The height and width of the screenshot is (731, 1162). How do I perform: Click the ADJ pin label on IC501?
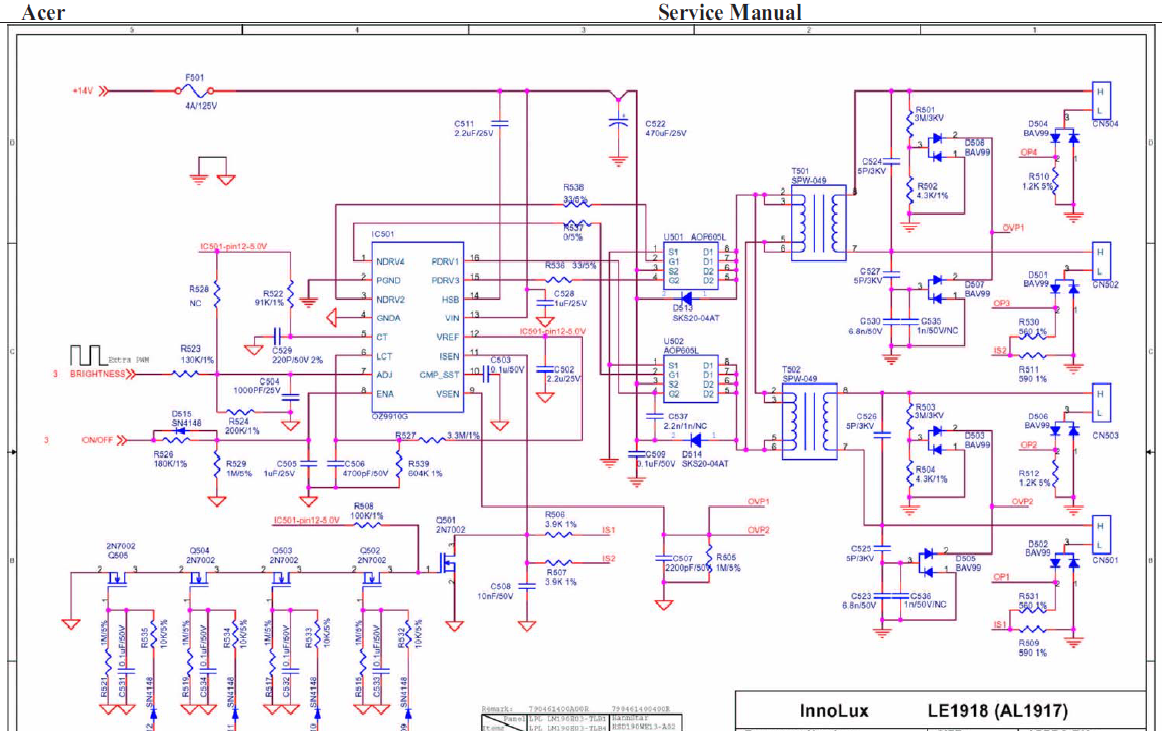coord(384,375)
